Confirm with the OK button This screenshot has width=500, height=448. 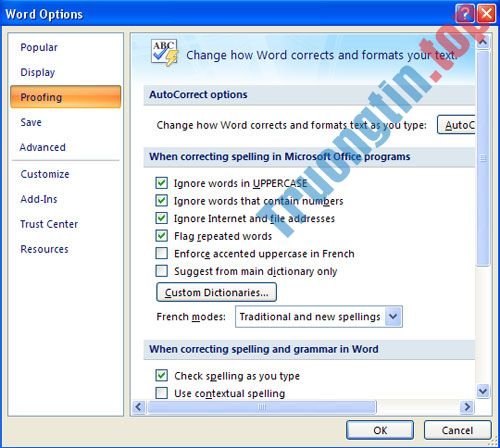[380, 430]
